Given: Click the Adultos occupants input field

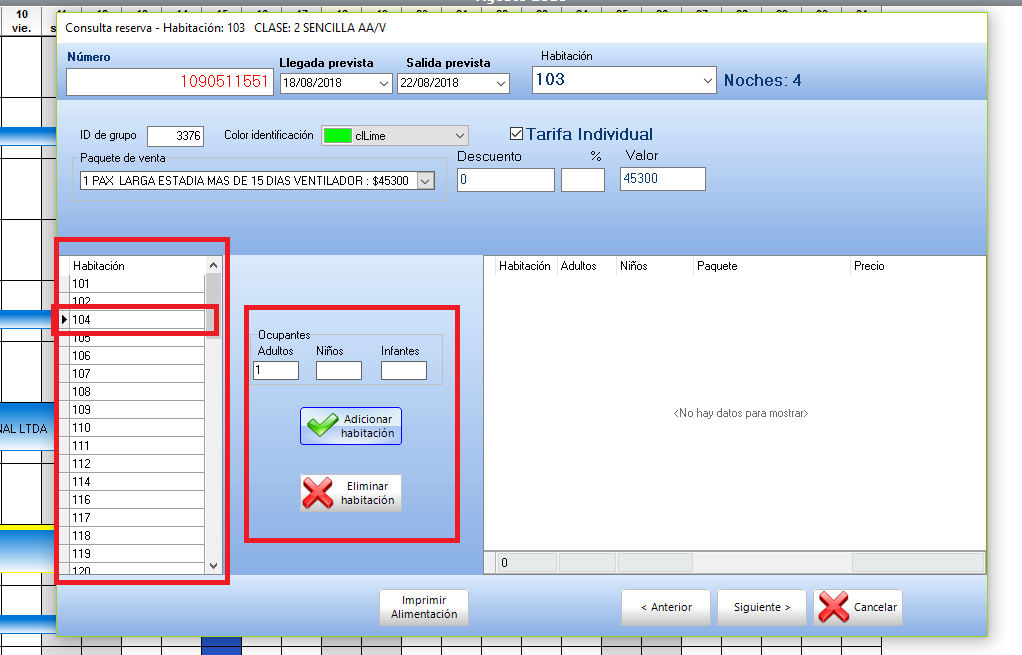Looking at the screenshot, I should [x=276, y=371].
